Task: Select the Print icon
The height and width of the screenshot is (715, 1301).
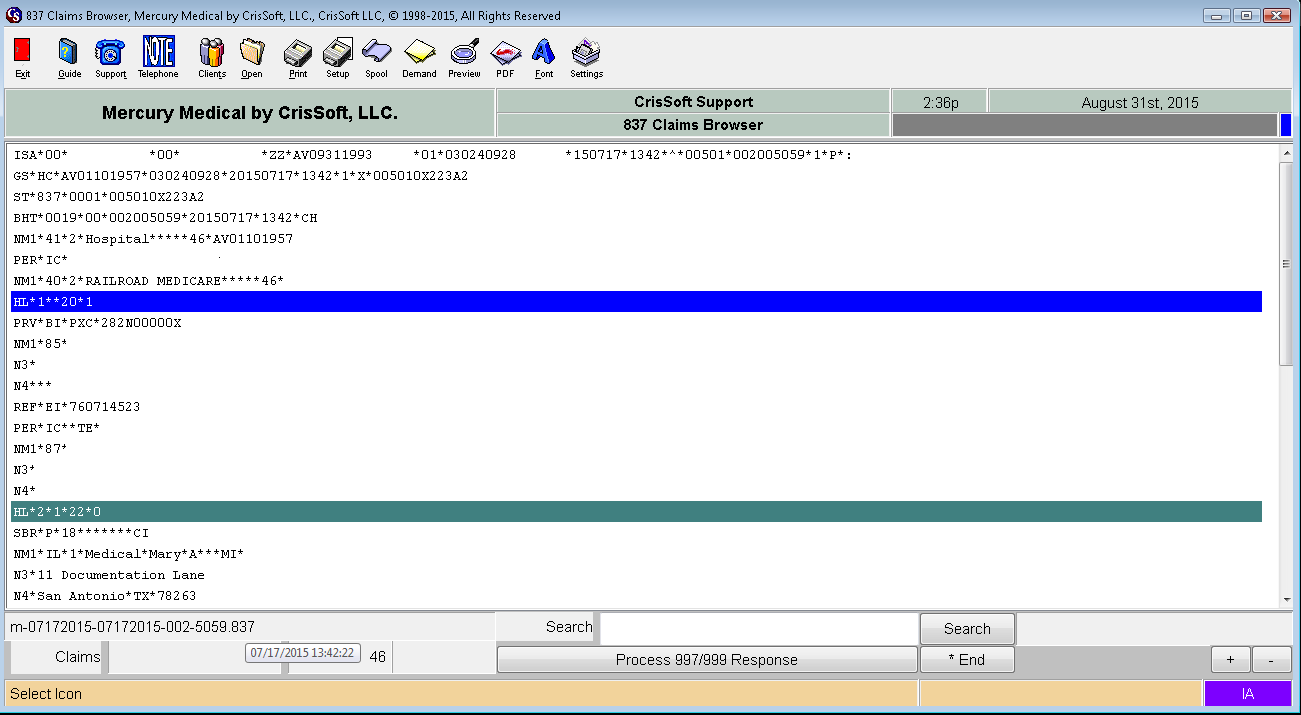Action: [297, 57]
